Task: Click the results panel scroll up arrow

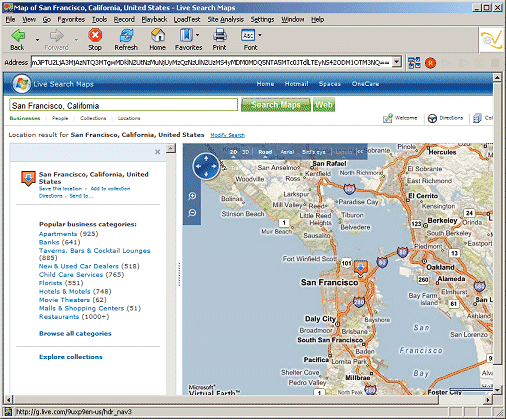Action: coord(171,148)
